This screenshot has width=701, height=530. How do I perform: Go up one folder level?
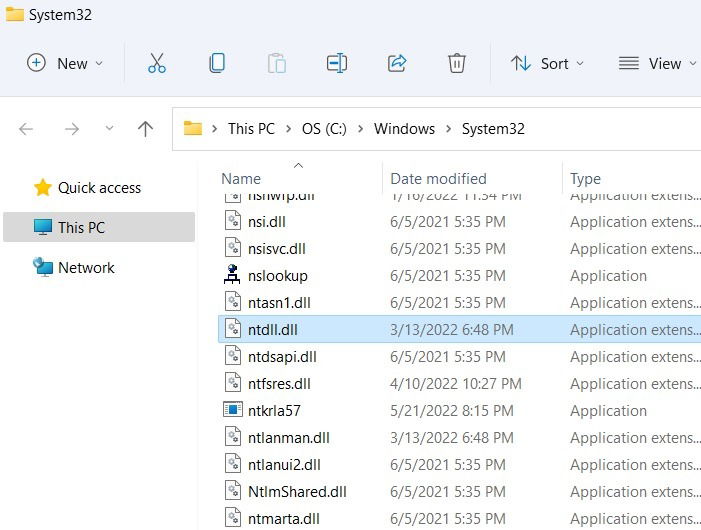tap(145, 129)
